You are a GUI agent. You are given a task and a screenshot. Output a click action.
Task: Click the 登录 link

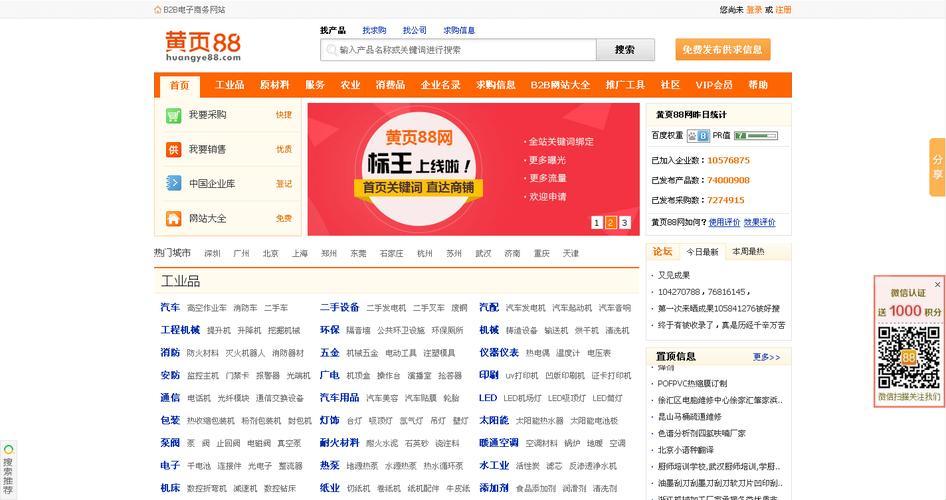(x=754, y=10)
